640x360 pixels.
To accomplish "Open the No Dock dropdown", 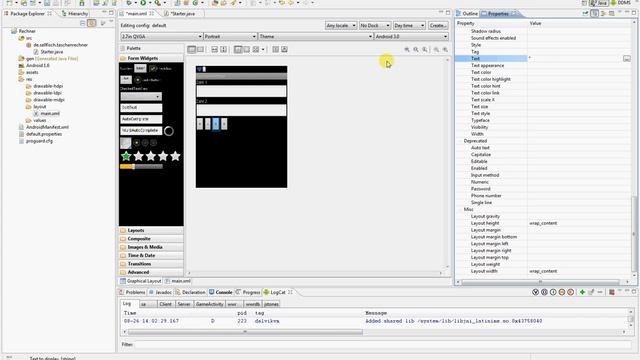I will [x=375, y=25].
